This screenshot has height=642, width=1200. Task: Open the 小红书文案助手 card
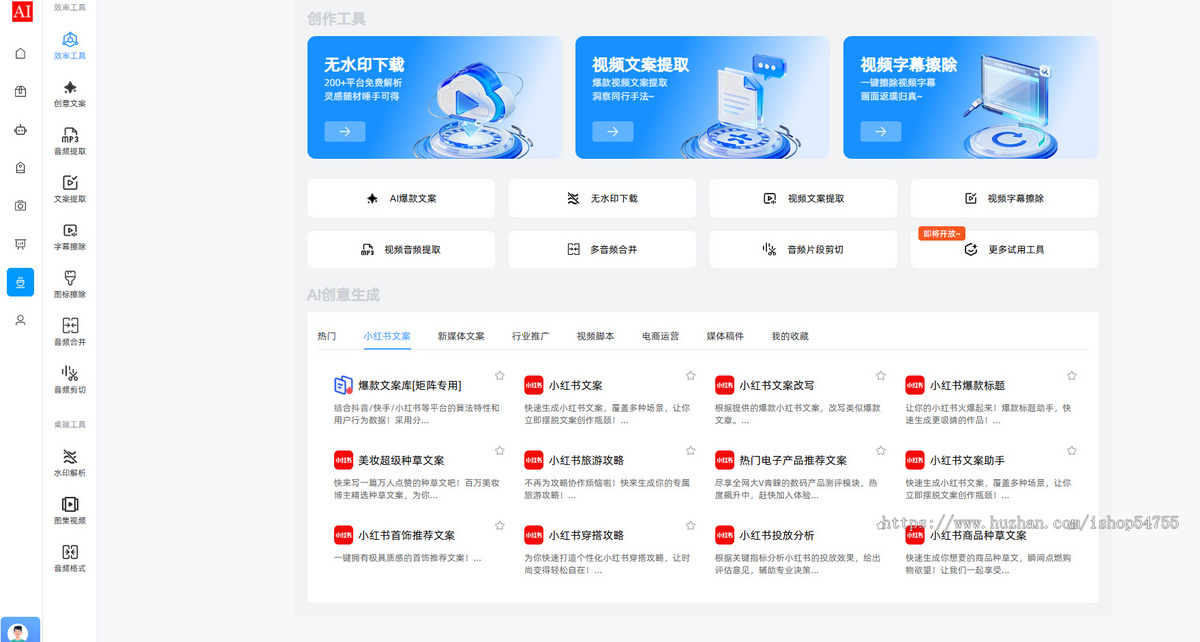(989, 474)
